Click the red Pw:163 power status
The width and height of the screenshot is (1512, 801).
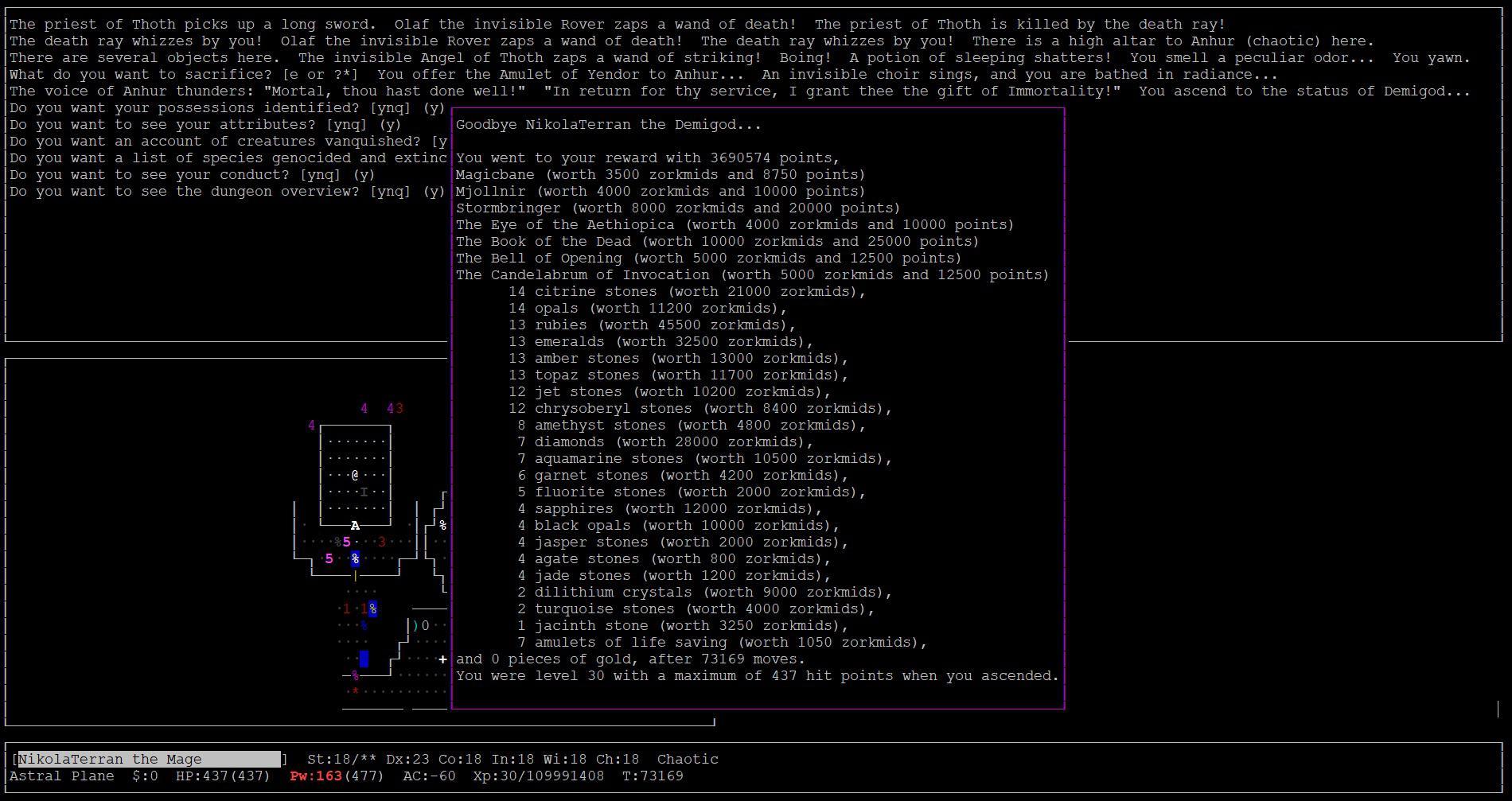(x=315, y=776)
